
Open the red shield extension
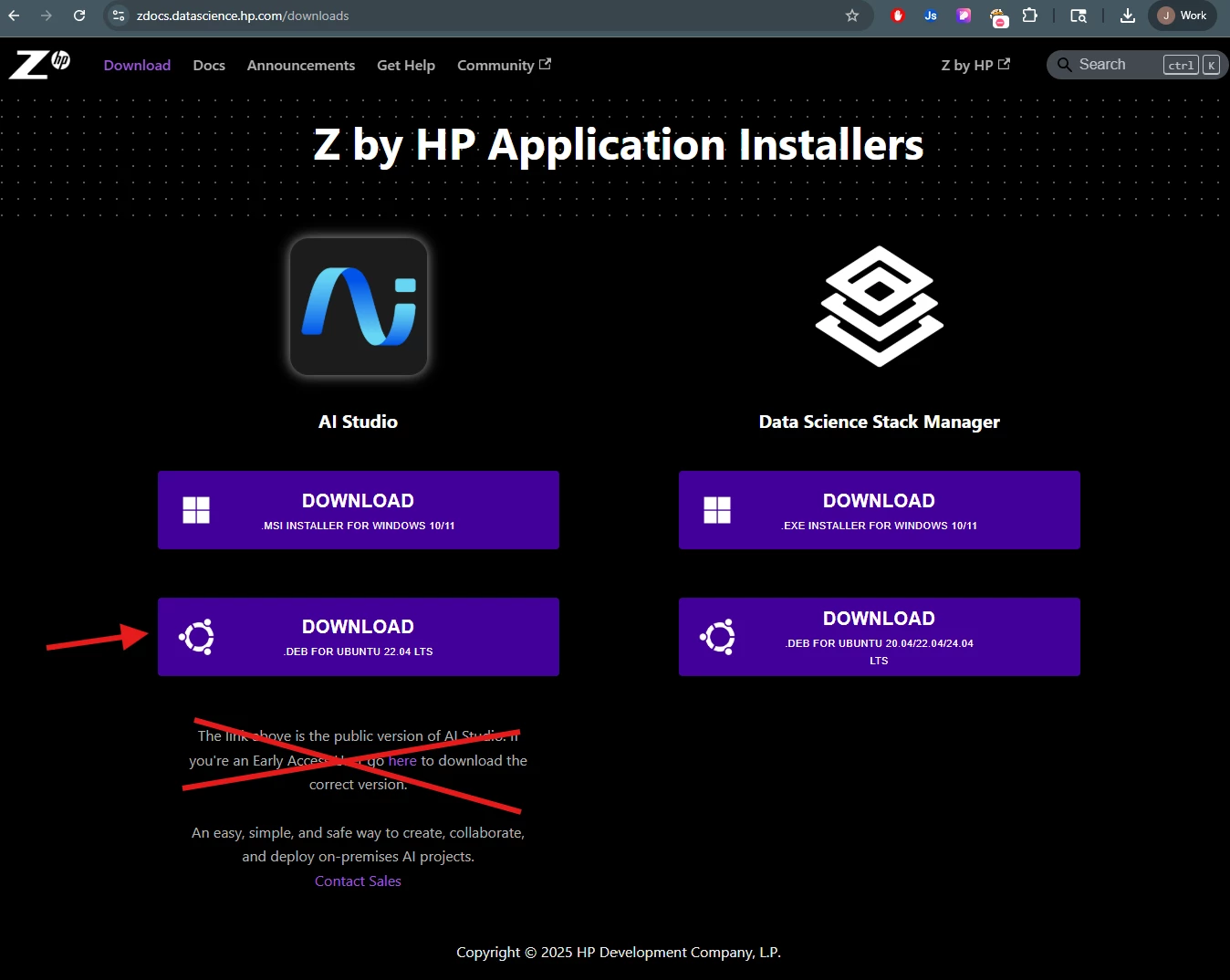coord(898,16)
